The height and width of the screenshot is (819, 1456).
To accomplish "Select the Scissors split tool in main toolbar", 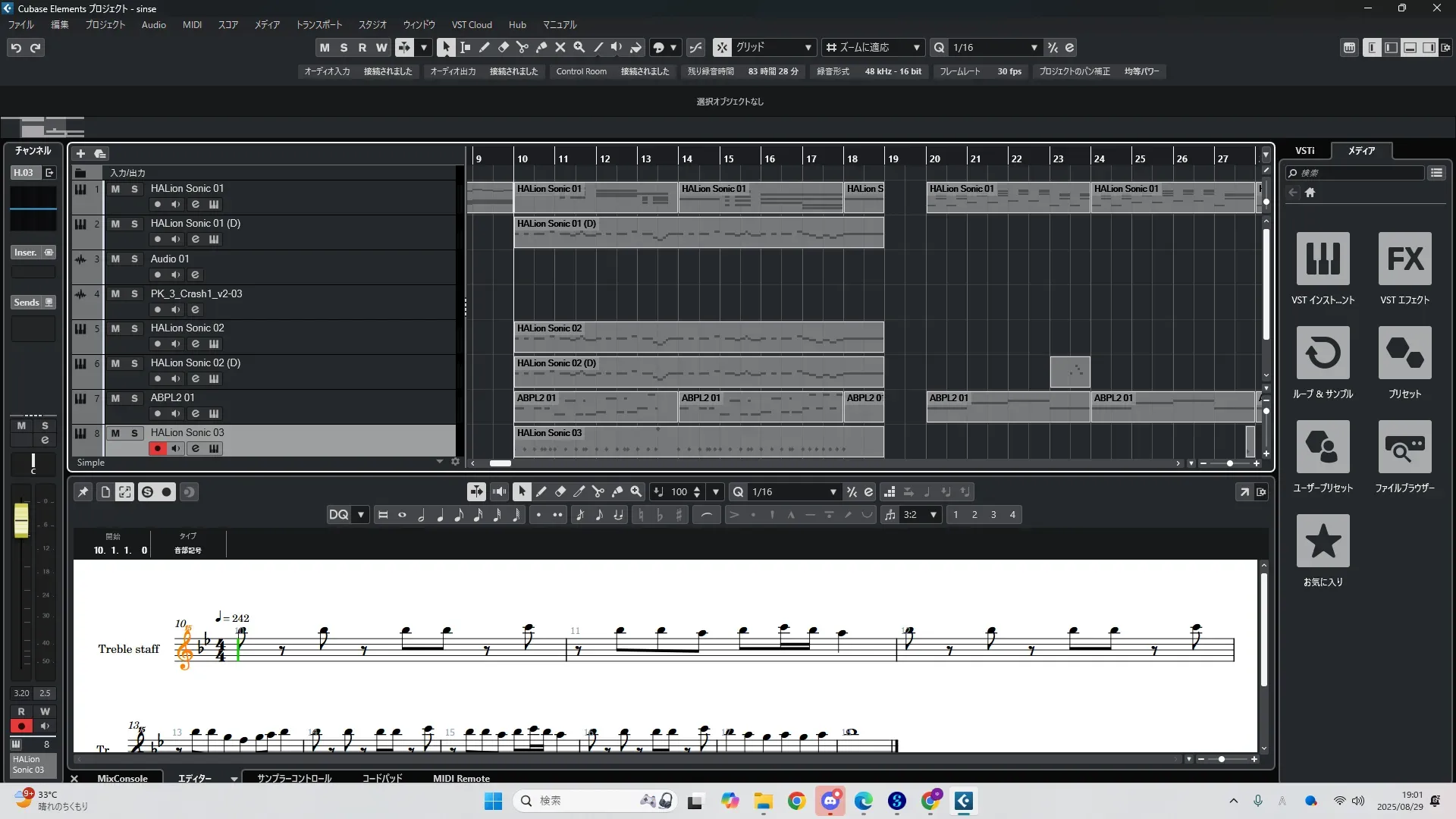I will coord(522,47).
